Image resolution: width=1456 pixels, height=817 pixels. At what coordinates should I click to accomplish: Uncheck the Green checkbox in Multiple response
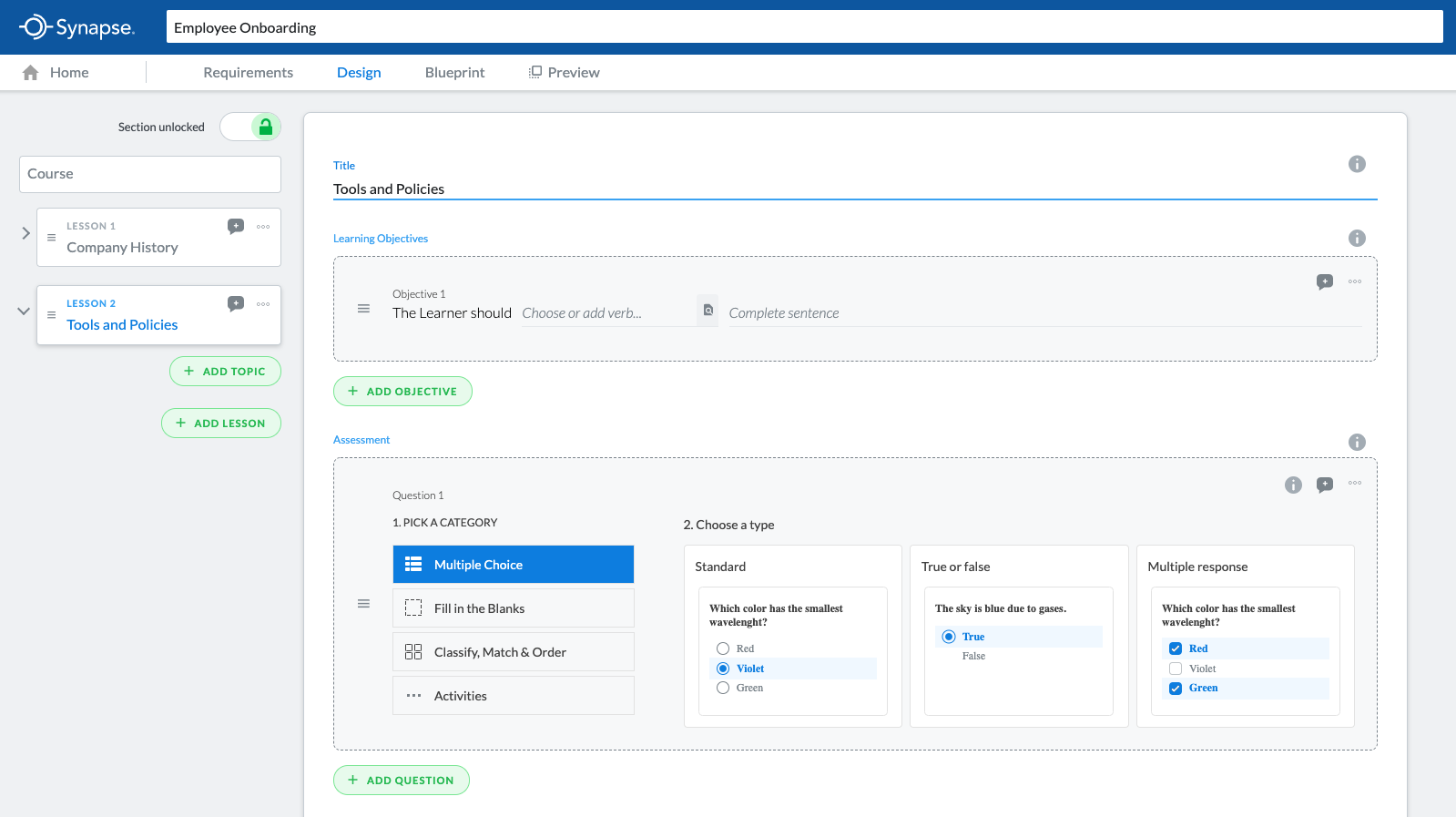pos(1176,688)
